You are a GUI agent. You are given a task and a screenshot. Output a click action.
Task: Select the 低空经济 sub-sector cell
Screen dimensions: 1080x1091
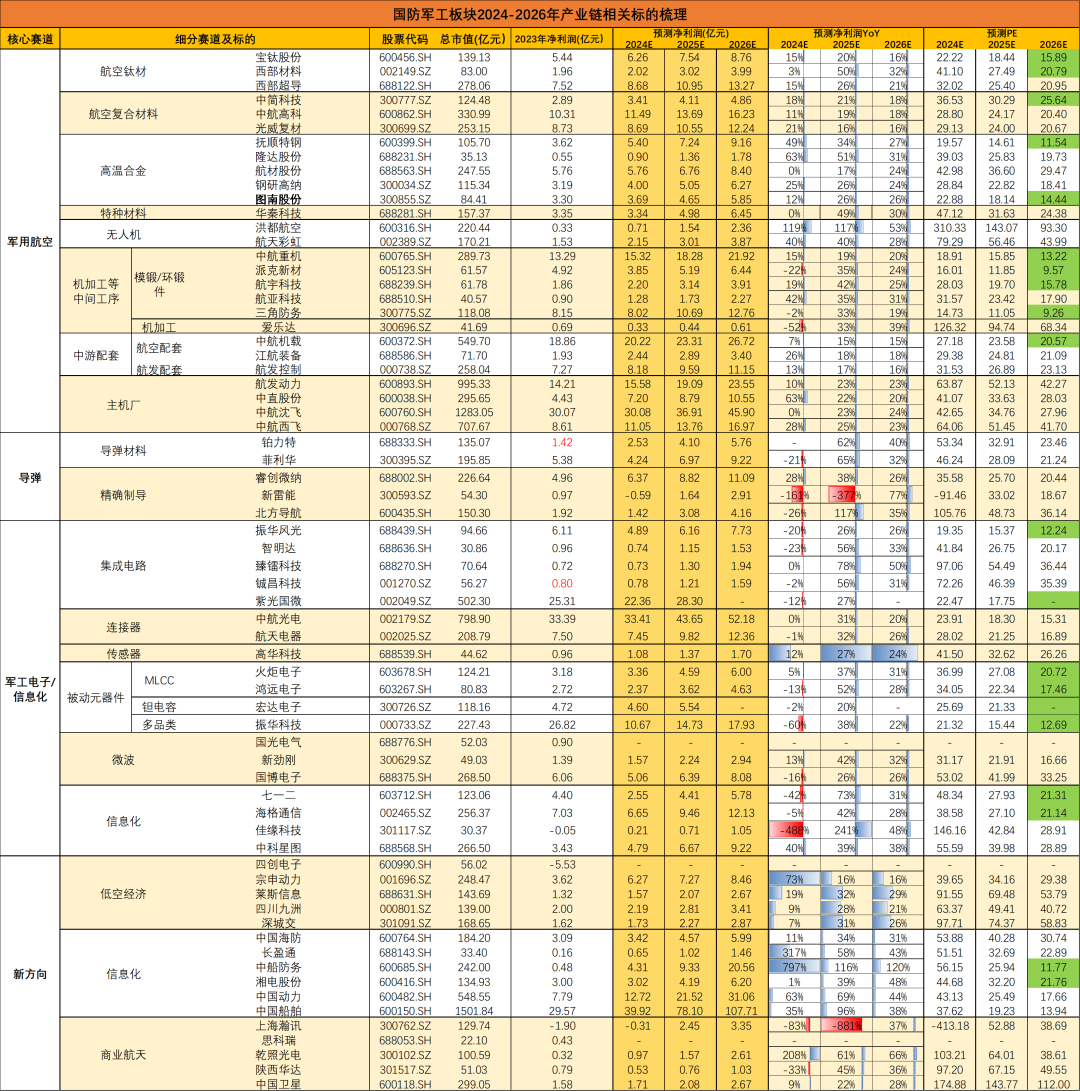click(x=123, y=893)
